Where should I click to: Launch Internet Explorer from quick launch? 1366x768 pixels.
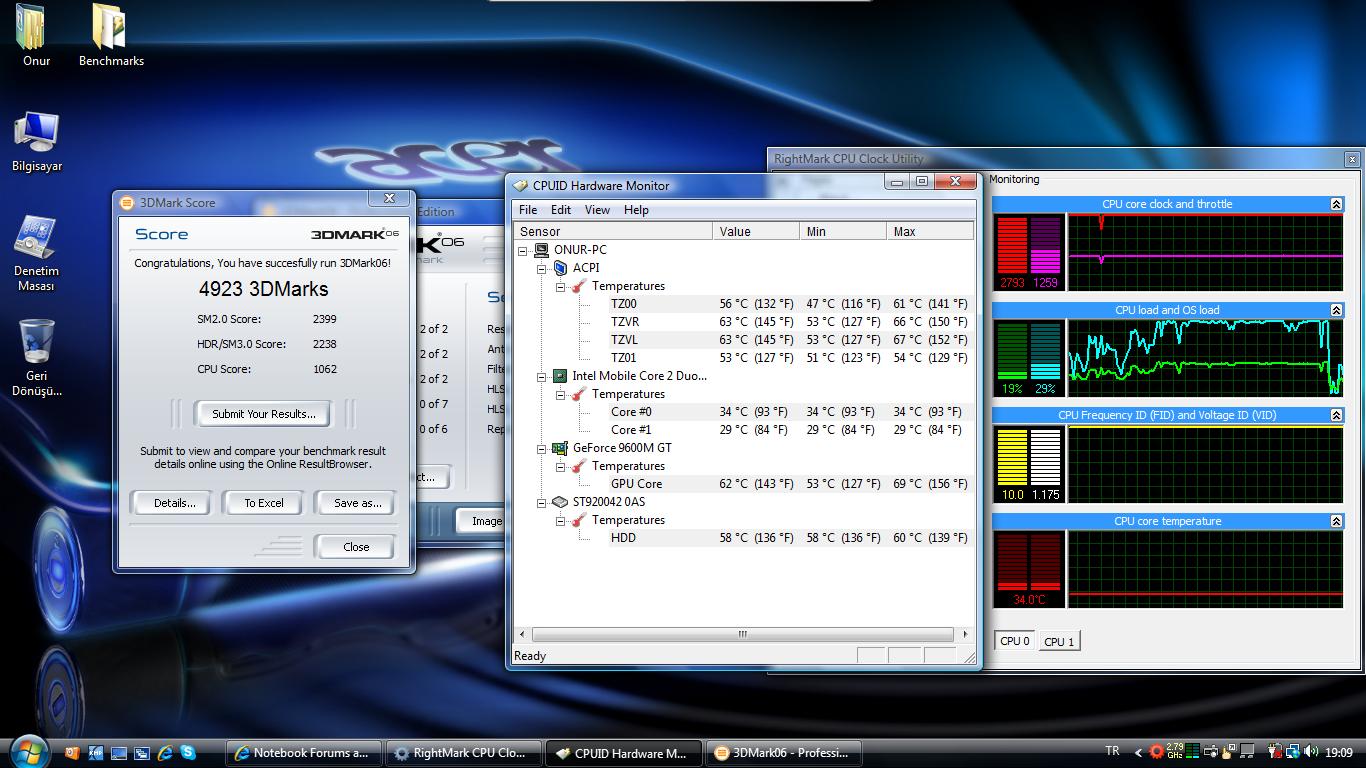(x=165, y=753)
